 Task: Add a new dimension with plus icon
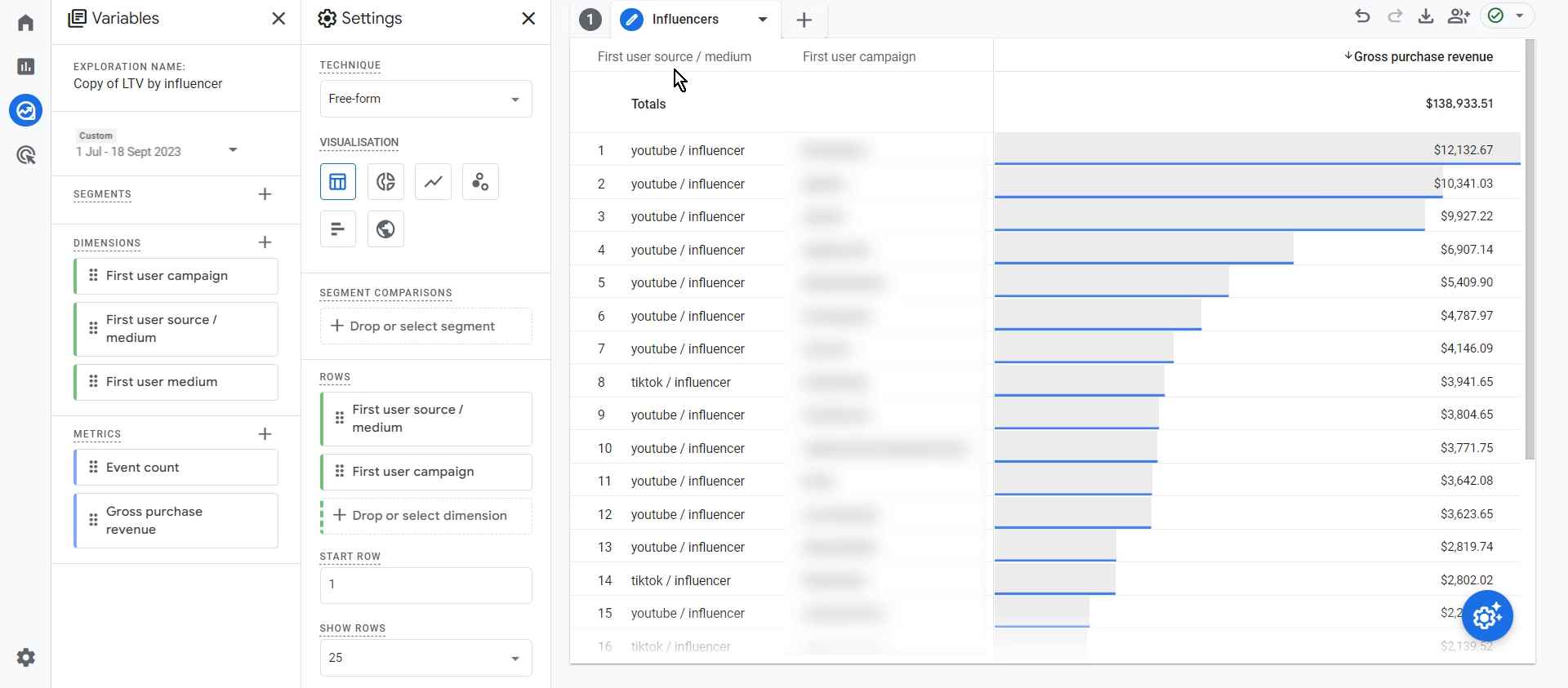point(265,242)
